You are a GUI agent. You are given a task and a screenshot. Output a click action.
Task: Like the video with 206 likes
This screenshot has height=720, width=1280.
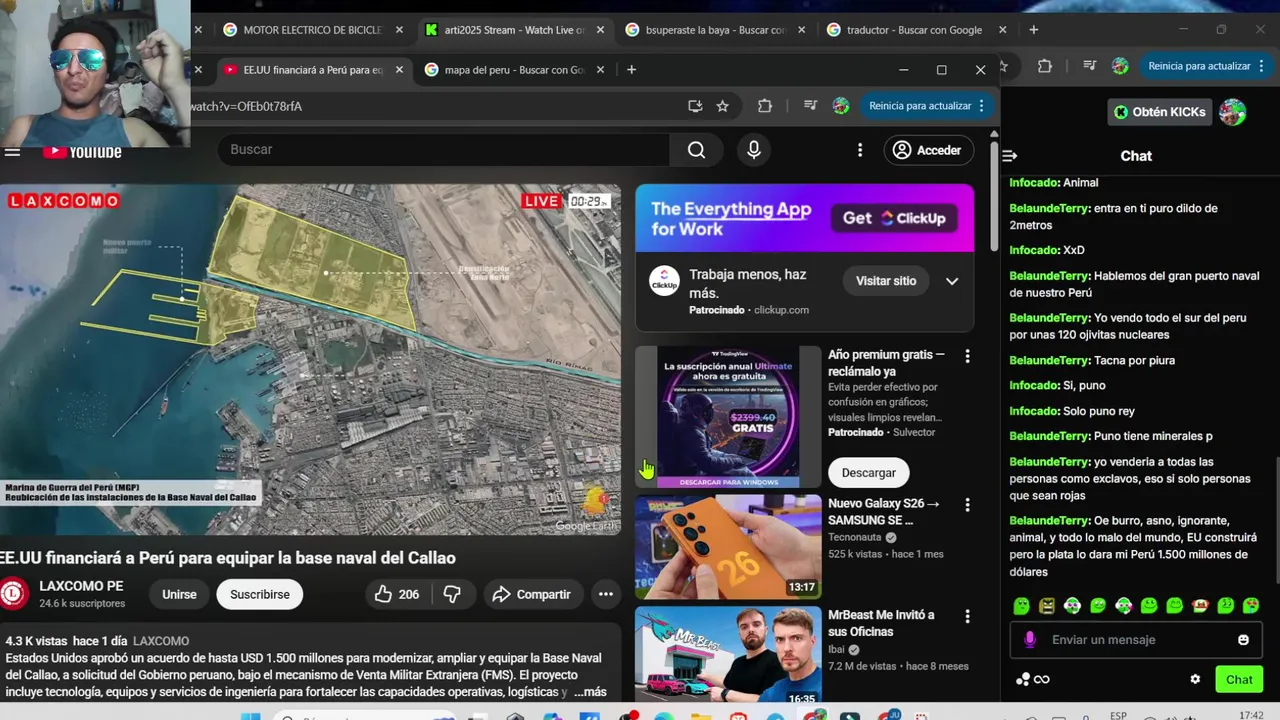click(x=396, y=594)
